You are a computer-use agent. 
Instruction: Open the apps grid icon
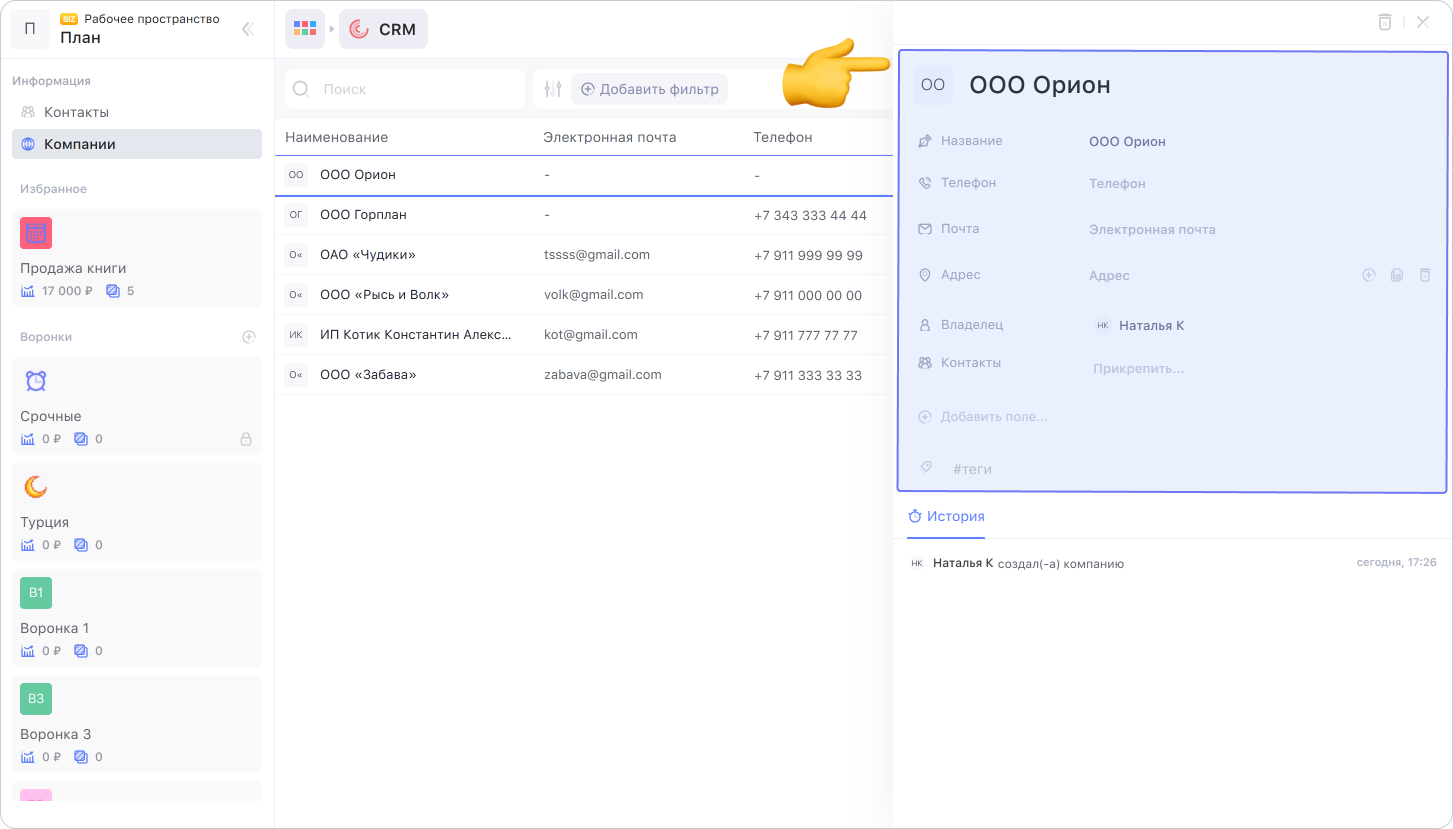(305, 29)
